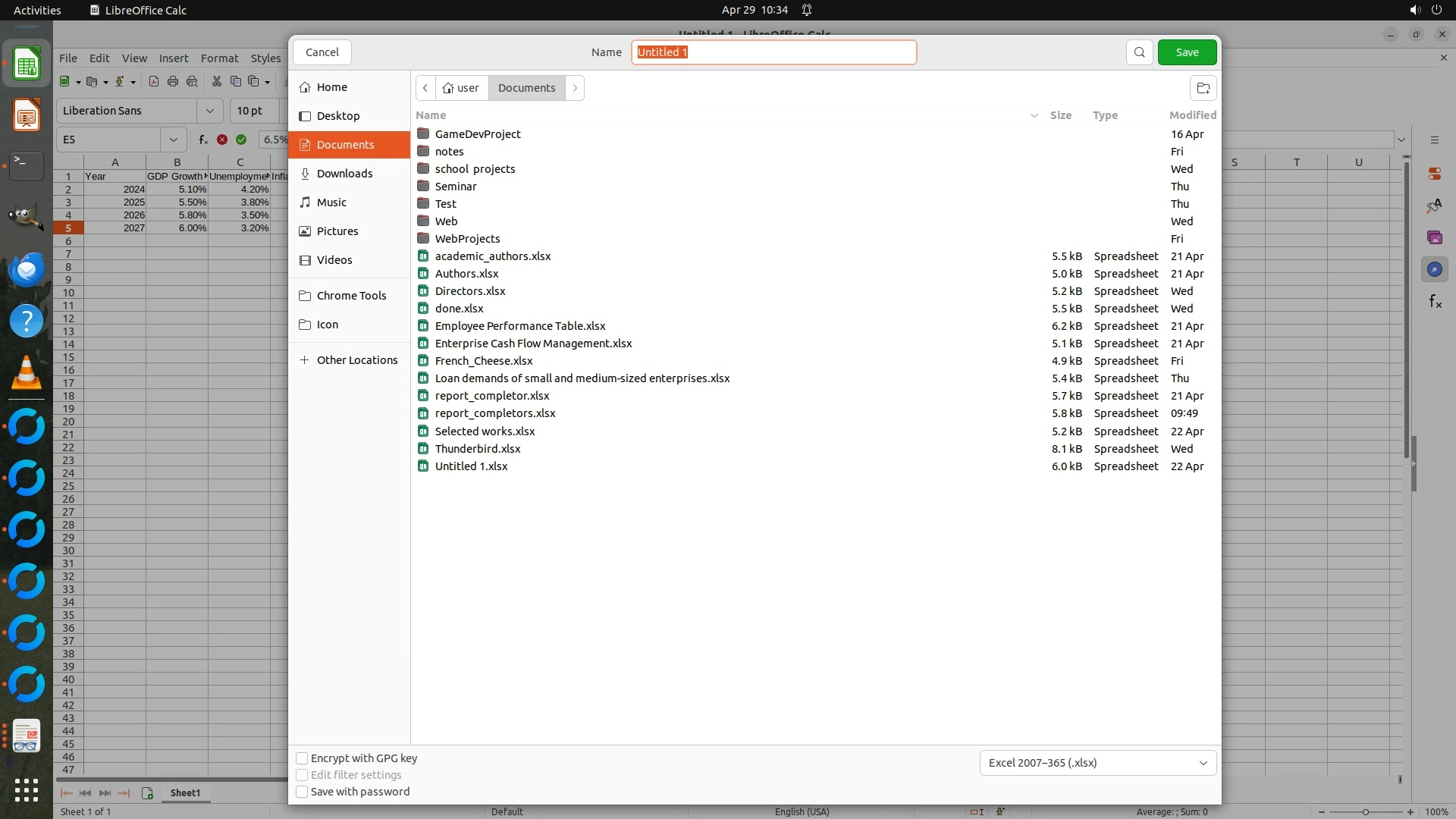Click the Cancel button

pos(322,52)
